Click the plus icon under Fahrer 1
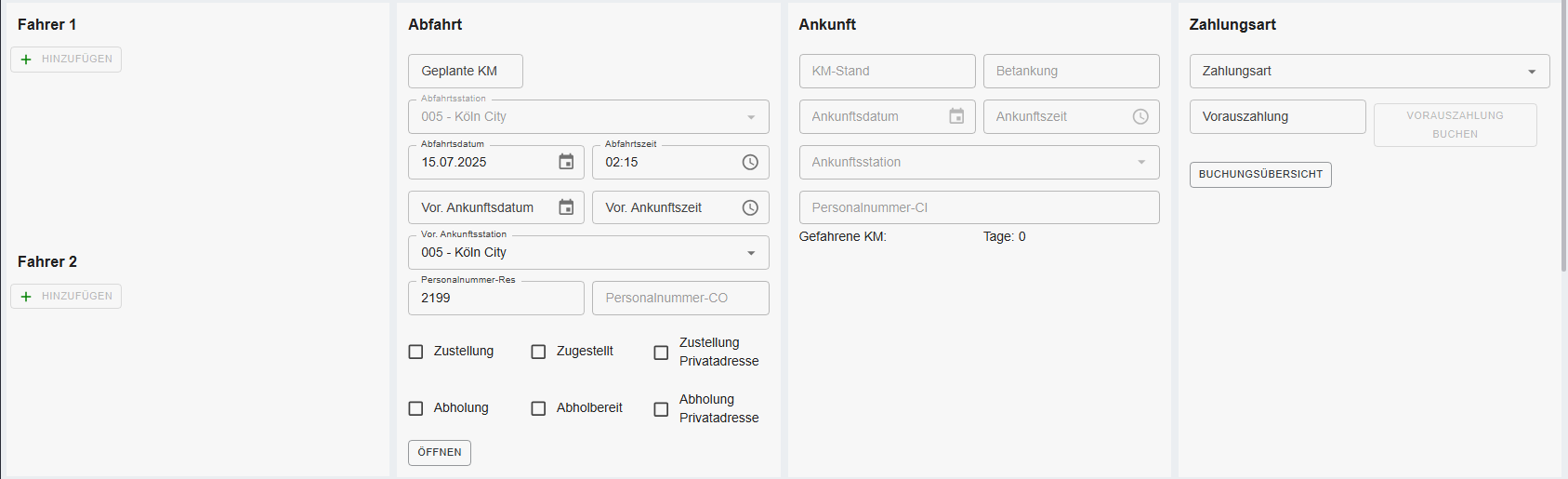The image size is (1568, 479). (26, 60)
